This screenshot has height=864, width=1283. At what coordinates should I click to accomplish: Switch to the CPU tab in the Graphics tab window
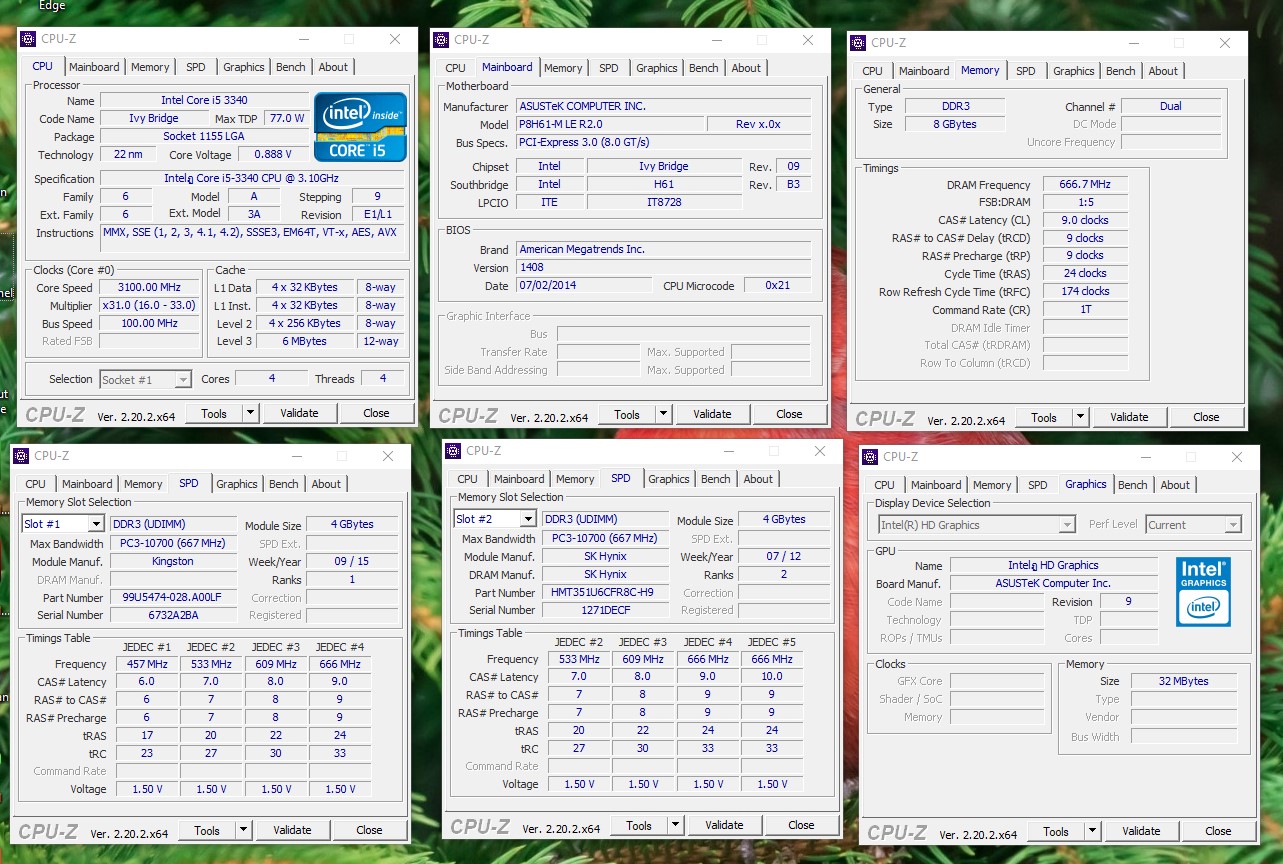[x=884, y=485]
